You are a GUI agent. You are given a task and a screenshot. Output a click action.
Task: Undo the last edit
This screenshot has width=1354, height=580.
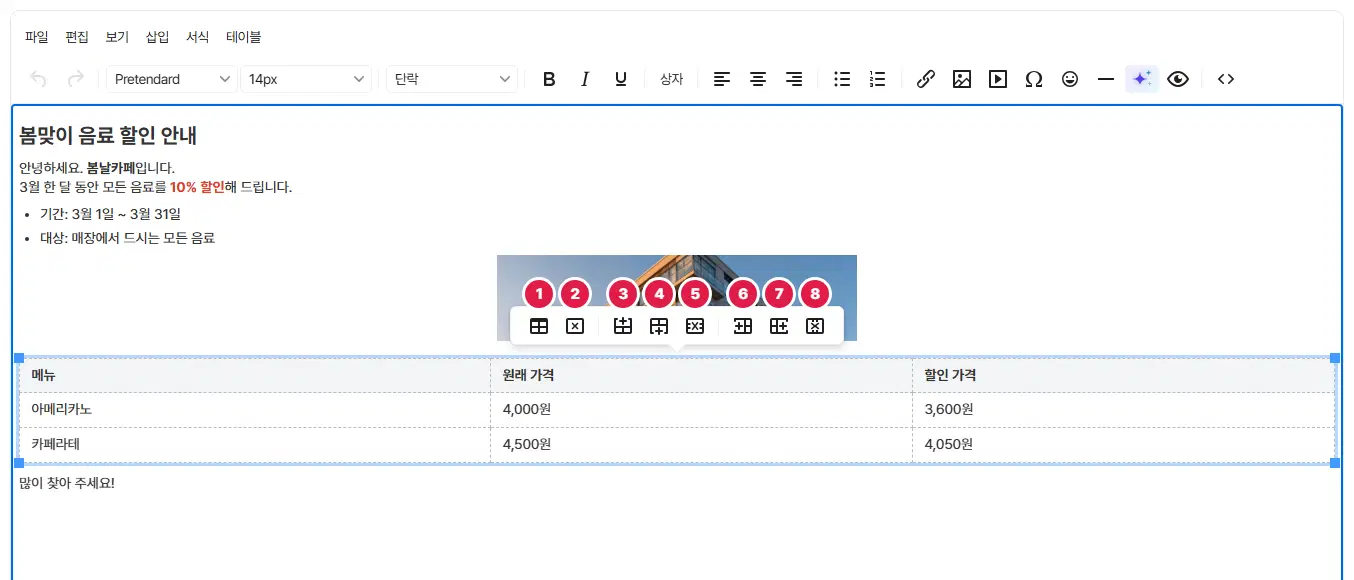39,79
